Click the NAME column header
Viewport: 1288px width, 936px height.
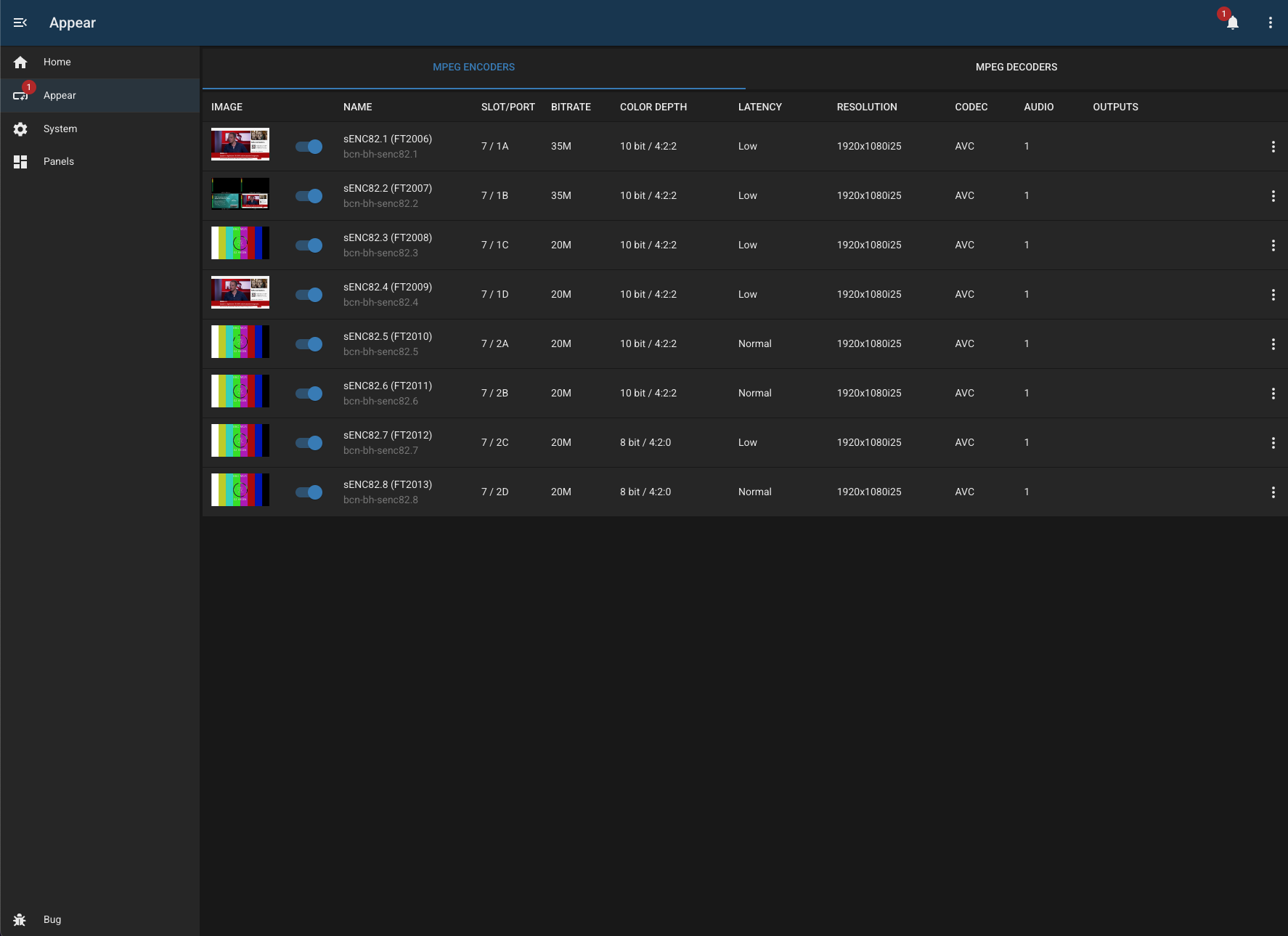pos(357,107)
